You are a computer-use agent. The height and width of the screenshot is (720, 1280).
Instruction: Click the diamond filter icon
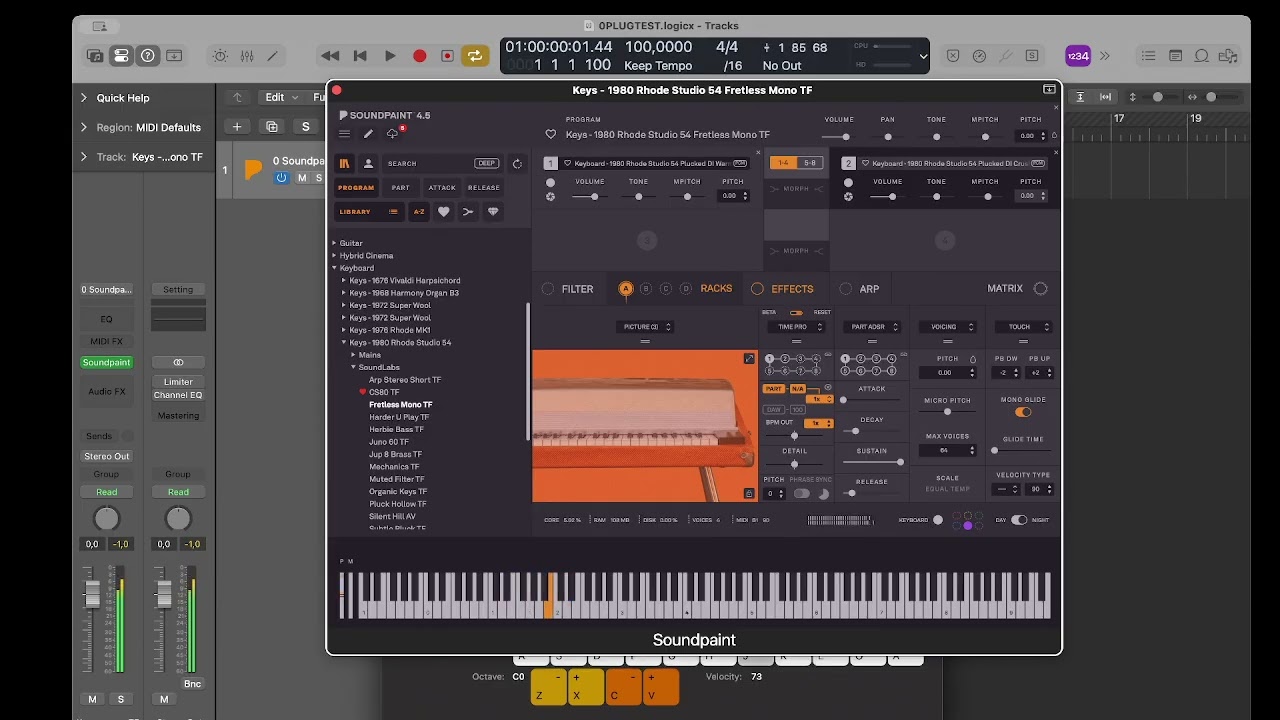pyautogui.click(x=492, y=212)
